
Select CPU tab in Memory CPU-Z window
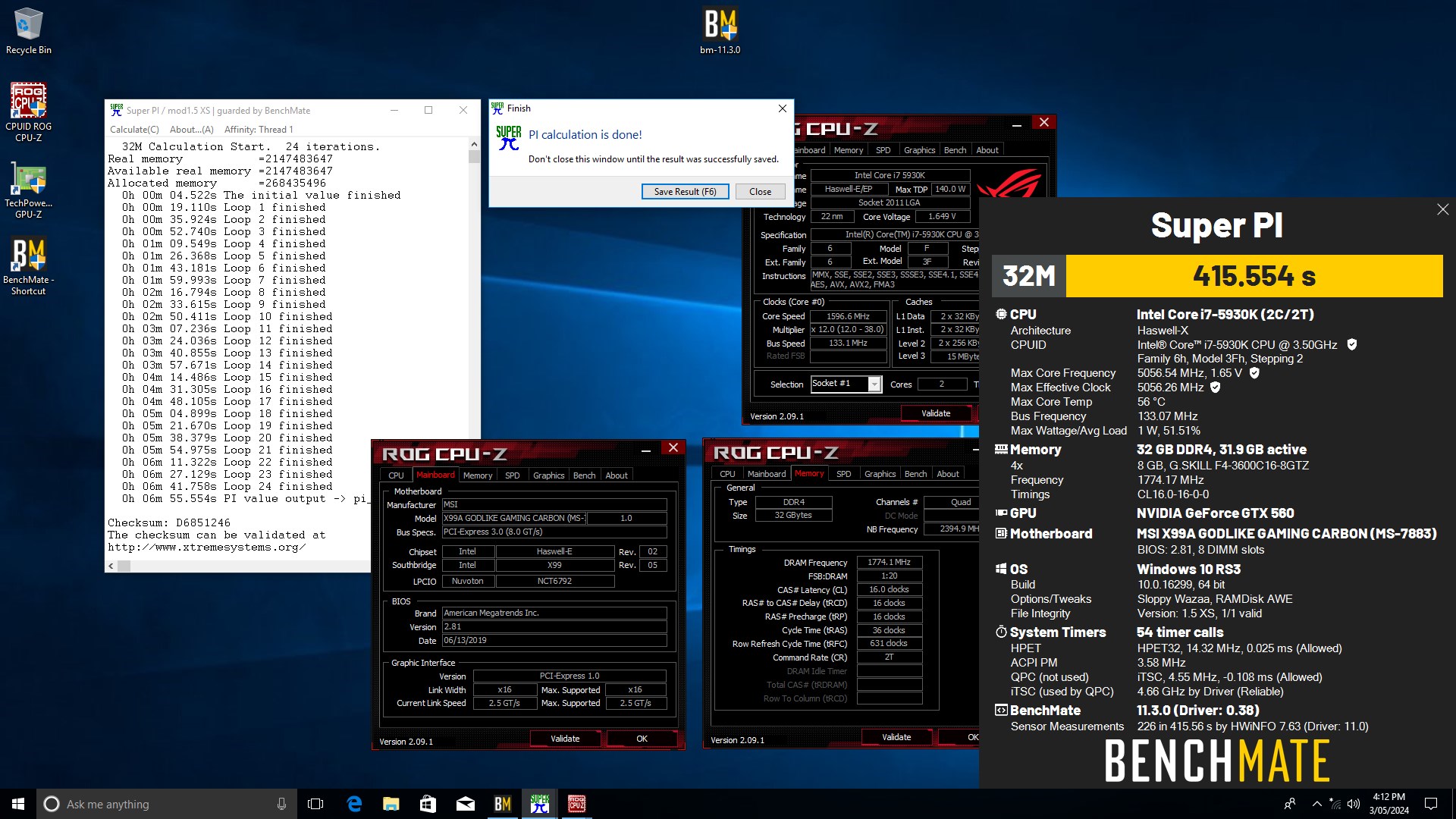tap(727, 474)
